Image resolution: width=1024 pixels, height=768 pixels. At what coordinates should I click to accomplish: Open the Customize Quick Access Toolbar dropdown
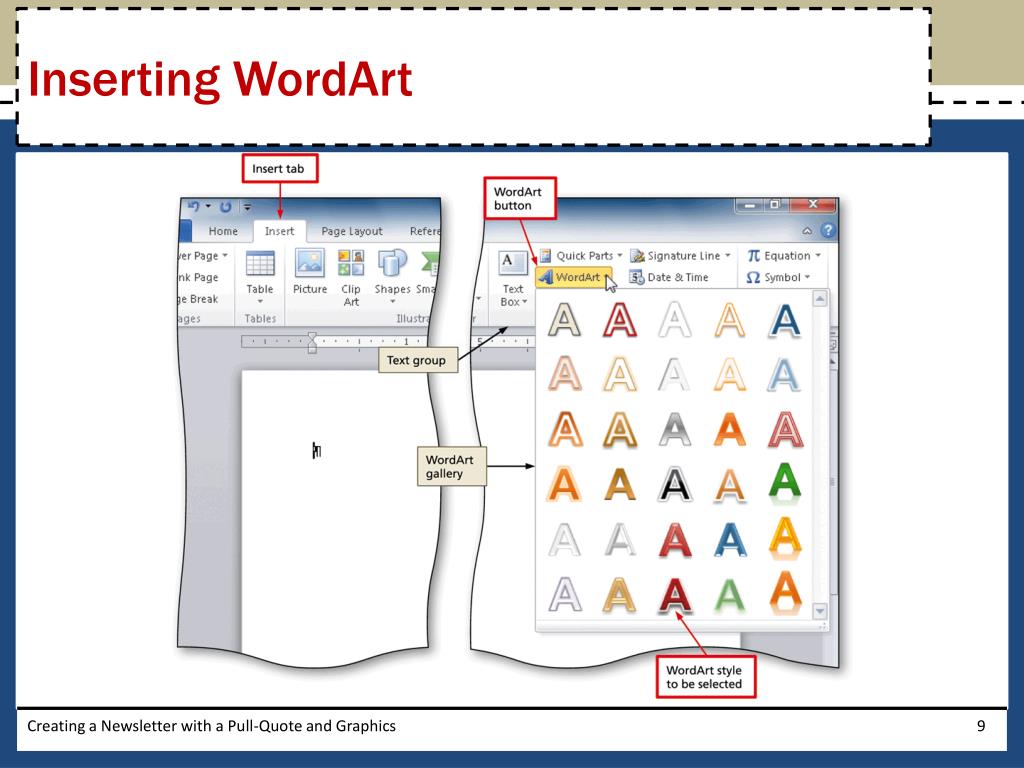(x=248, y=207)
